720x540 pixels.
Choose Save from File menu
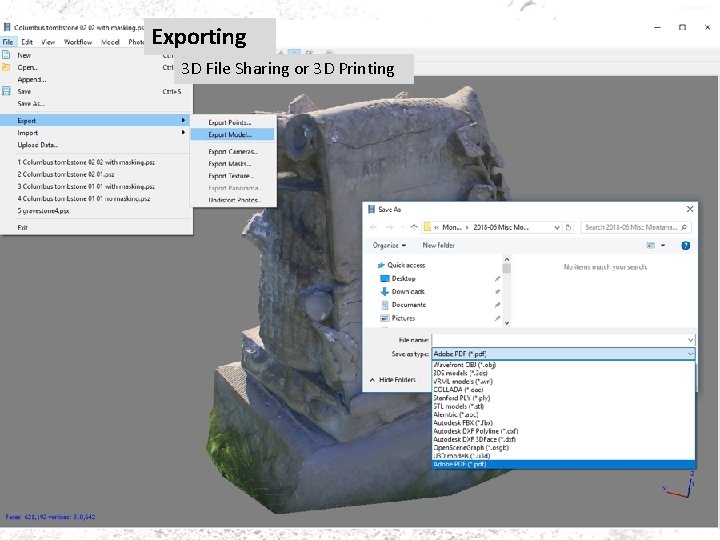coord(96,91)
